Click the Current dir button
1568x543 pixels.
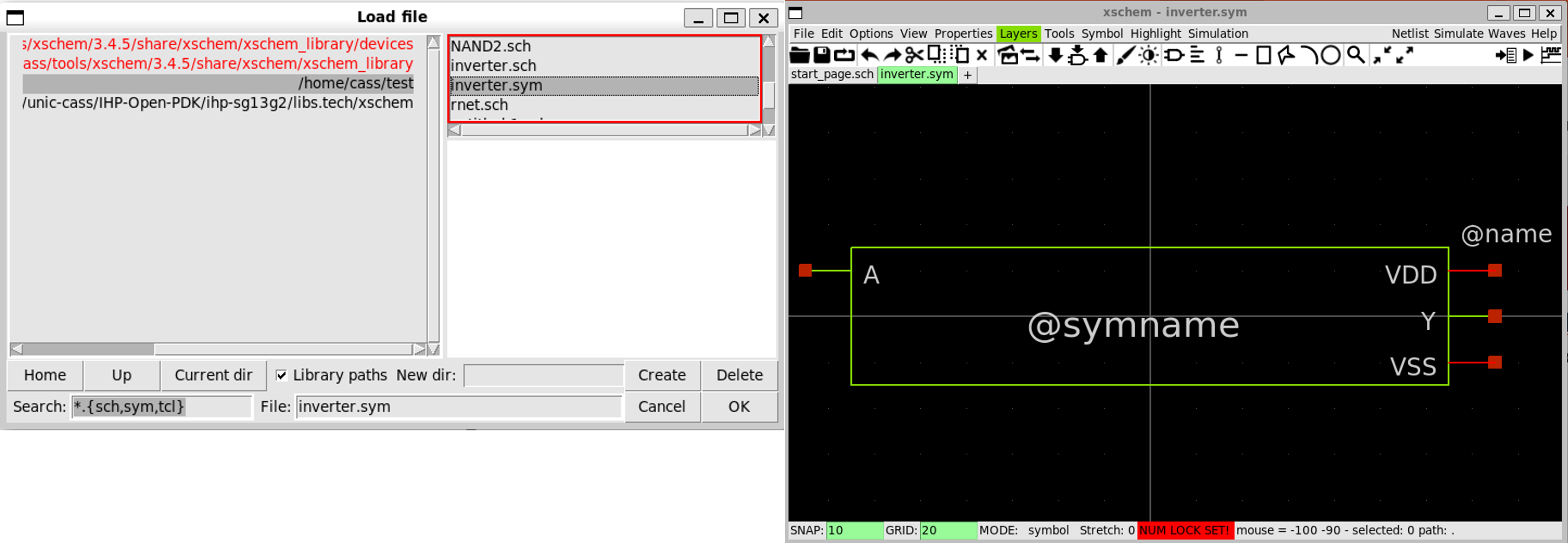coord(213,375)
